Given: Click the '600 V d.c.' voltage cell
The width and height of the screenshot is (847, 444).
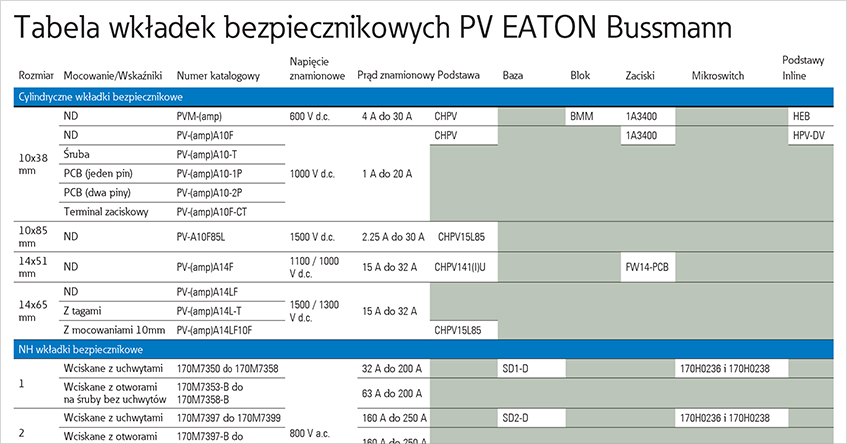Looking at the screenshot, I should 310,116.
